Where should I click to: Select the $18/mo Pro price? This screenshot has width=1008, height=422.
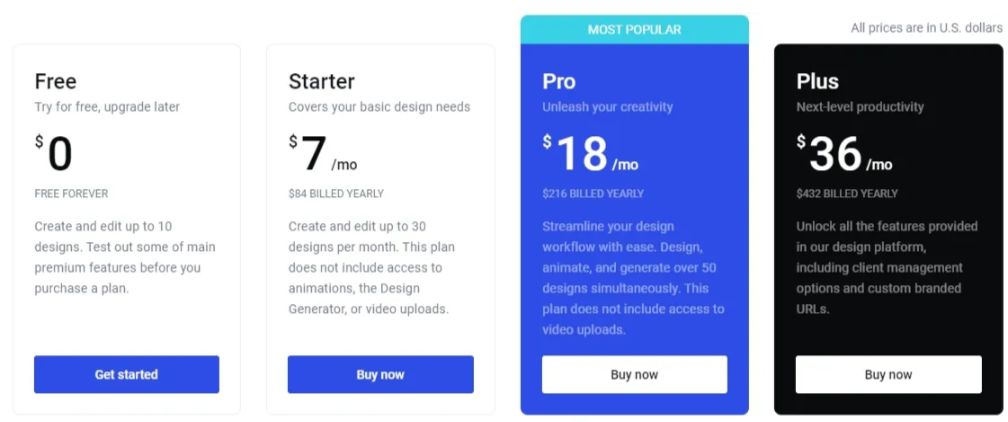click(590, 154)
